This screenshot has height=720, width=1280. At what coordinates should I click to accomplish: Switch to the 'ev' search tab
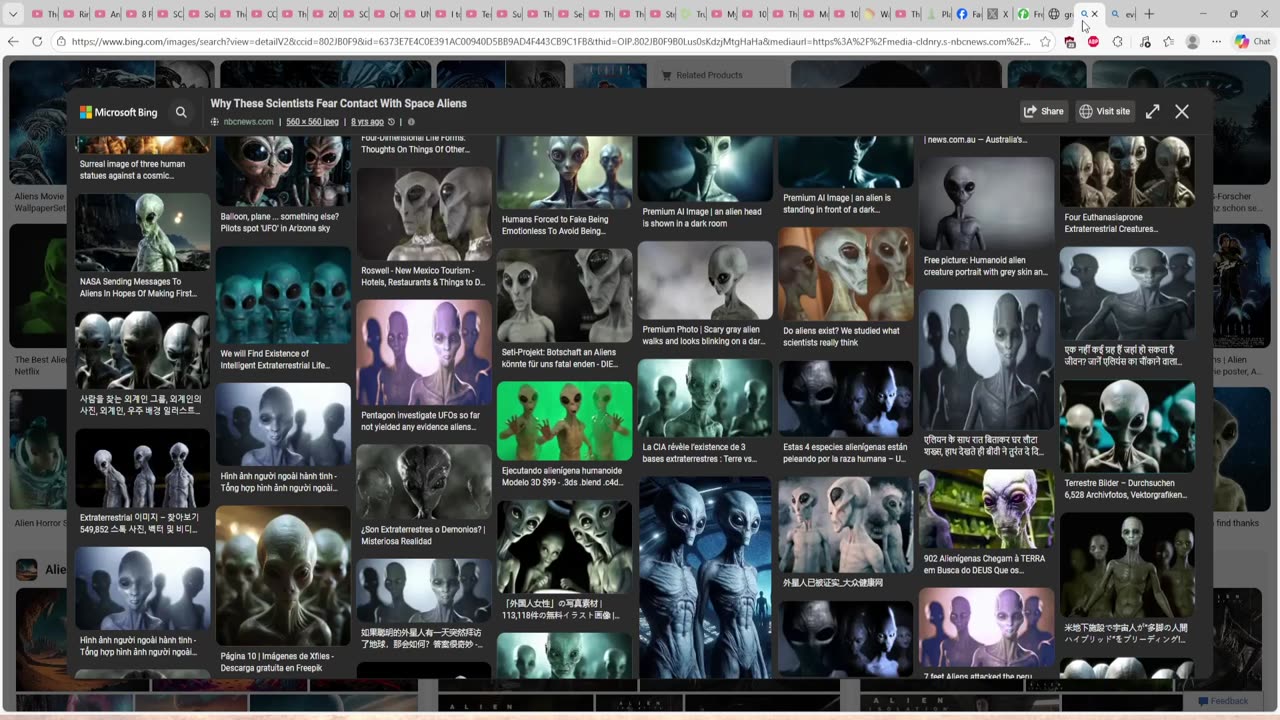[x=1123, y=14]
